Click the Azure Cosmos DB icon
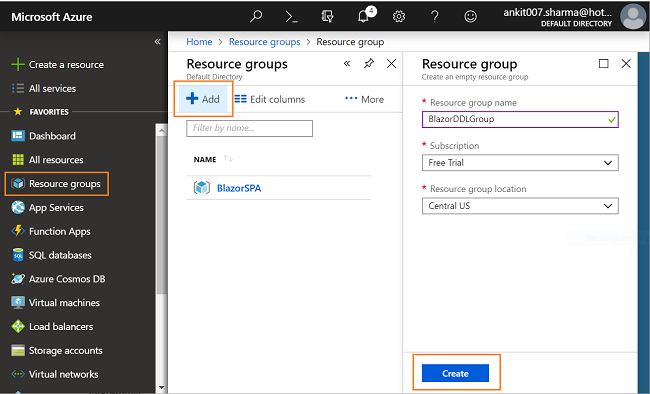Screen dimensions: 650x394 click(18, 279)
